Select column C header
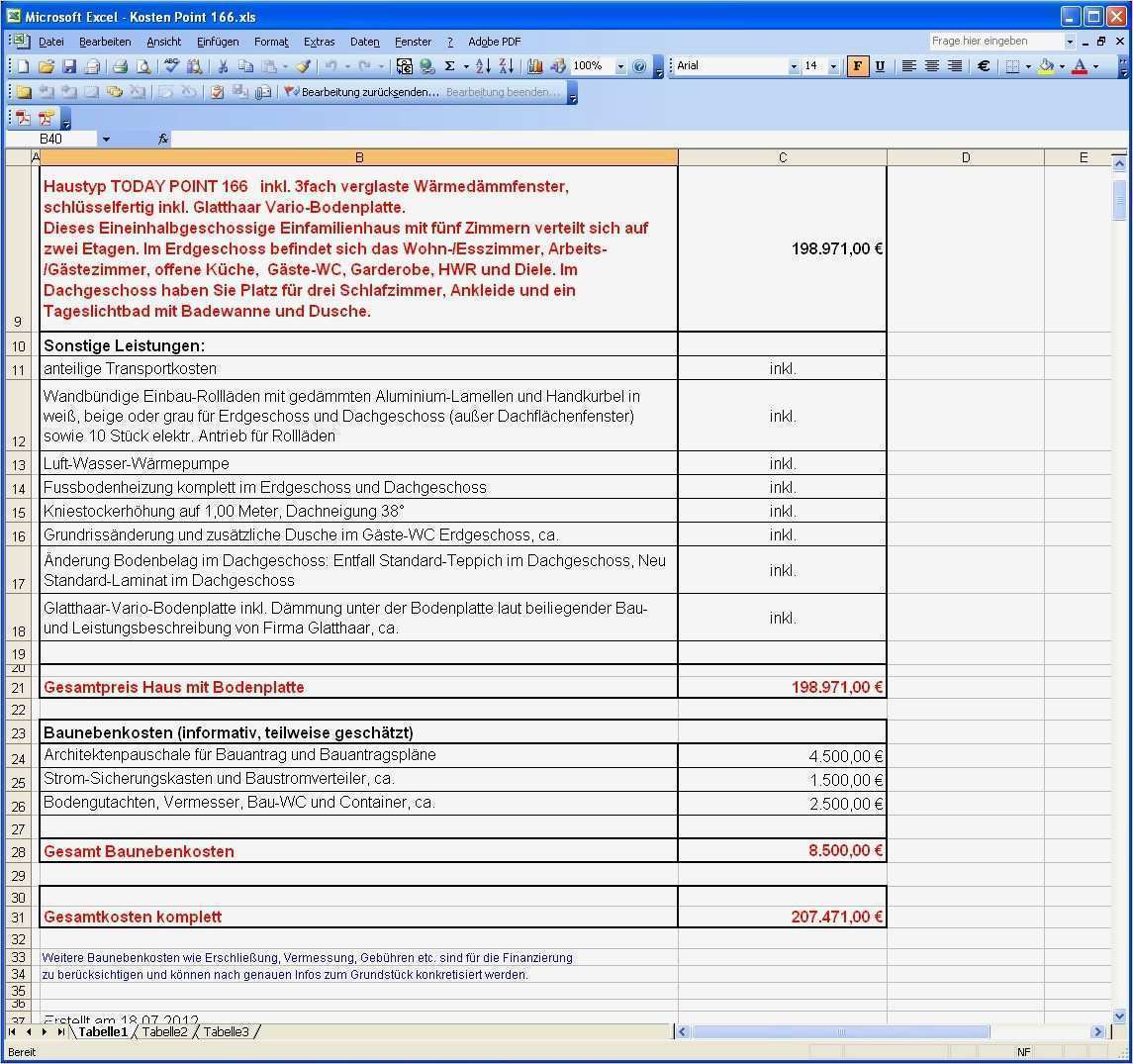This screenshot has height=1064, width=1133. pos(782,157)
